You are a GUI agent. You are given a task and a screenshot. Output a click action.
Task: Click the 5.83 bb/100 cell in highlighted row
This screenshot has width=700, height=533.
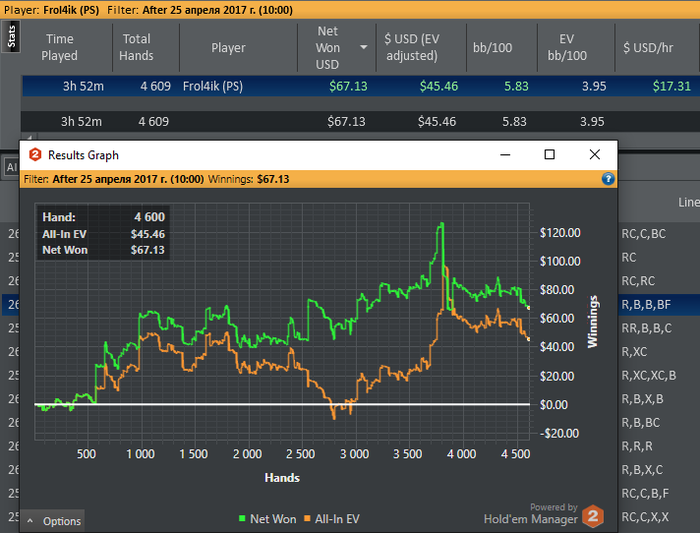[x=516, y=86]
